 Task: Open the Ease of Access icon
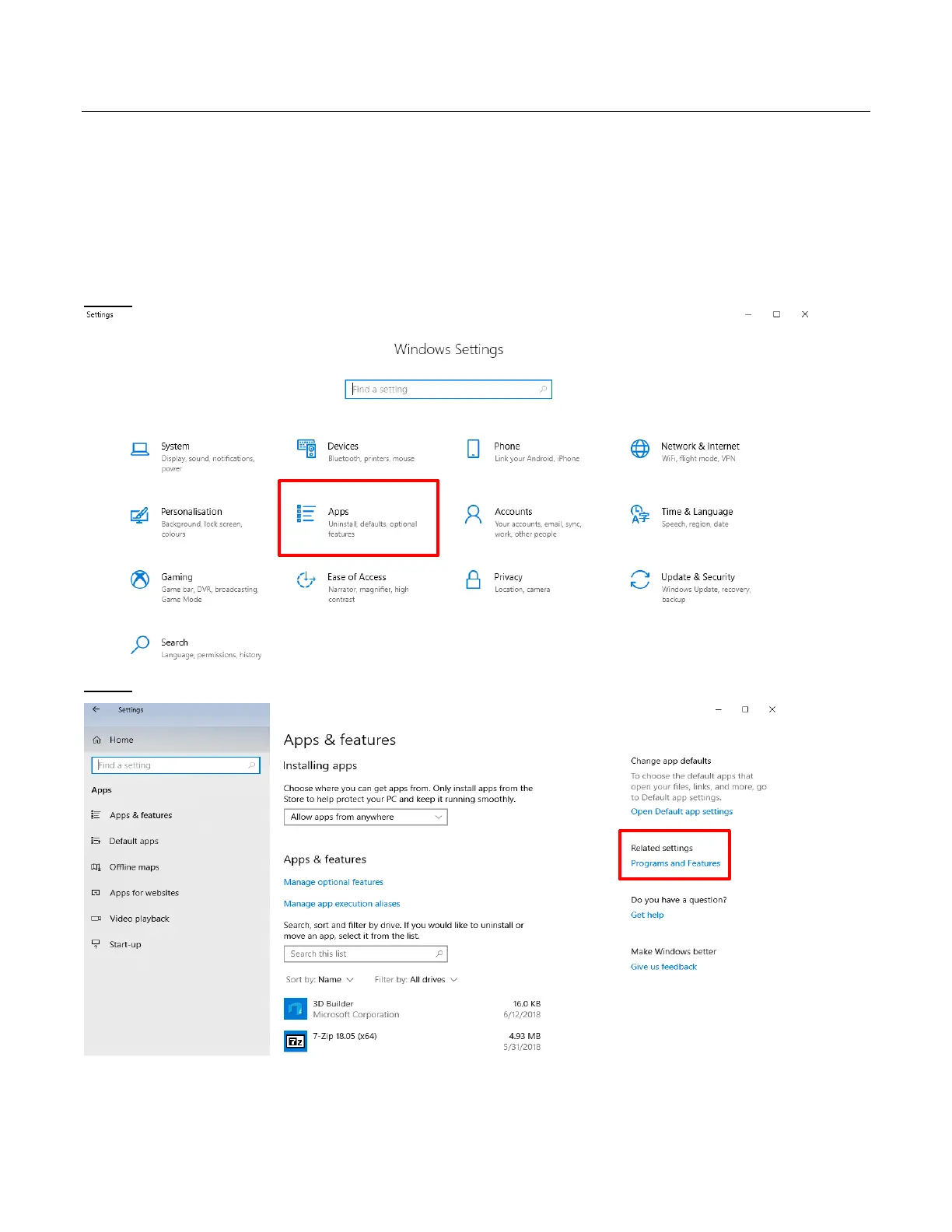coord(306,579)
